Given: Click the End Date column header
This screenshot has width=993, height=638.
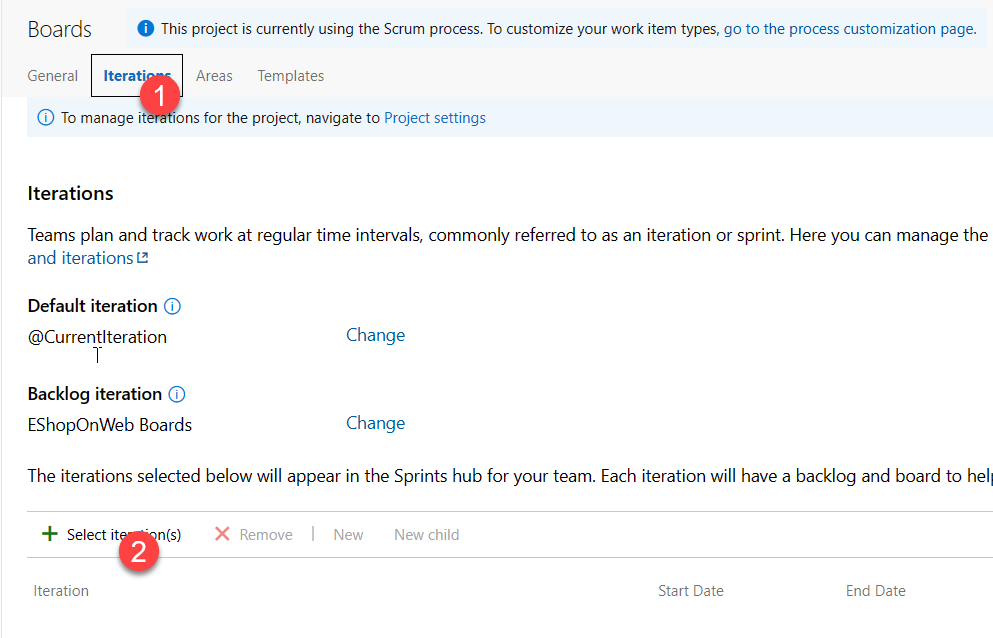Looking at the screenshot, I should (x=876, y=591).
